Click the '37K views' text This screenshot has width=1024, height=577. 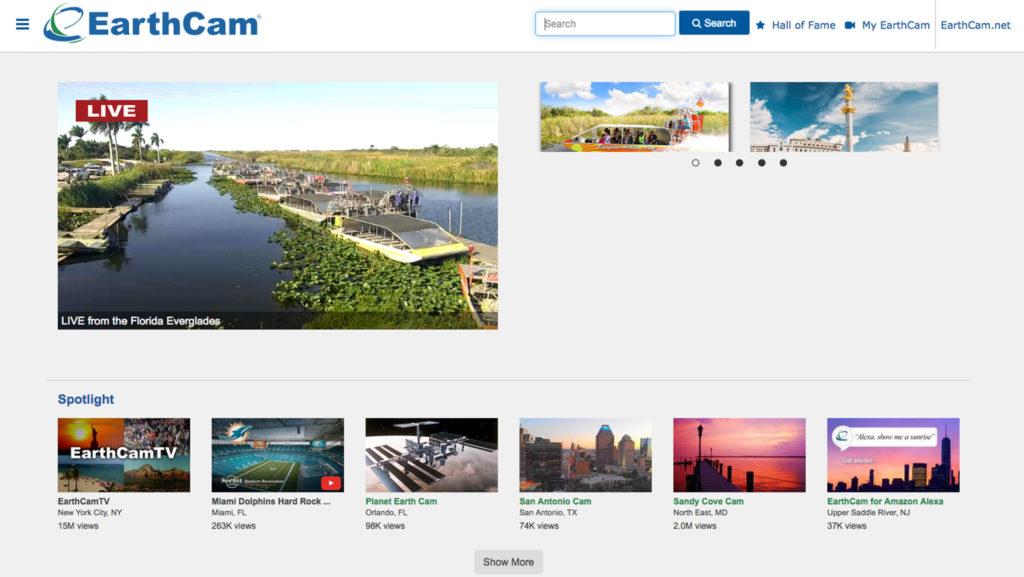847,525
